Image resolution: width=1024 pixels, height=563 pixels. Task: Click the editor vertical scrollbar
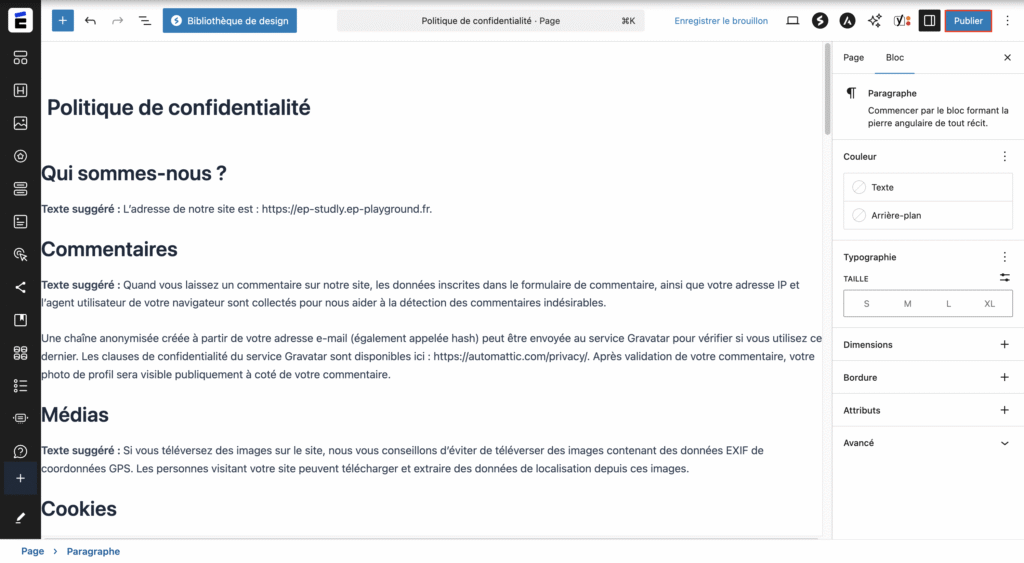pos(827,89)
